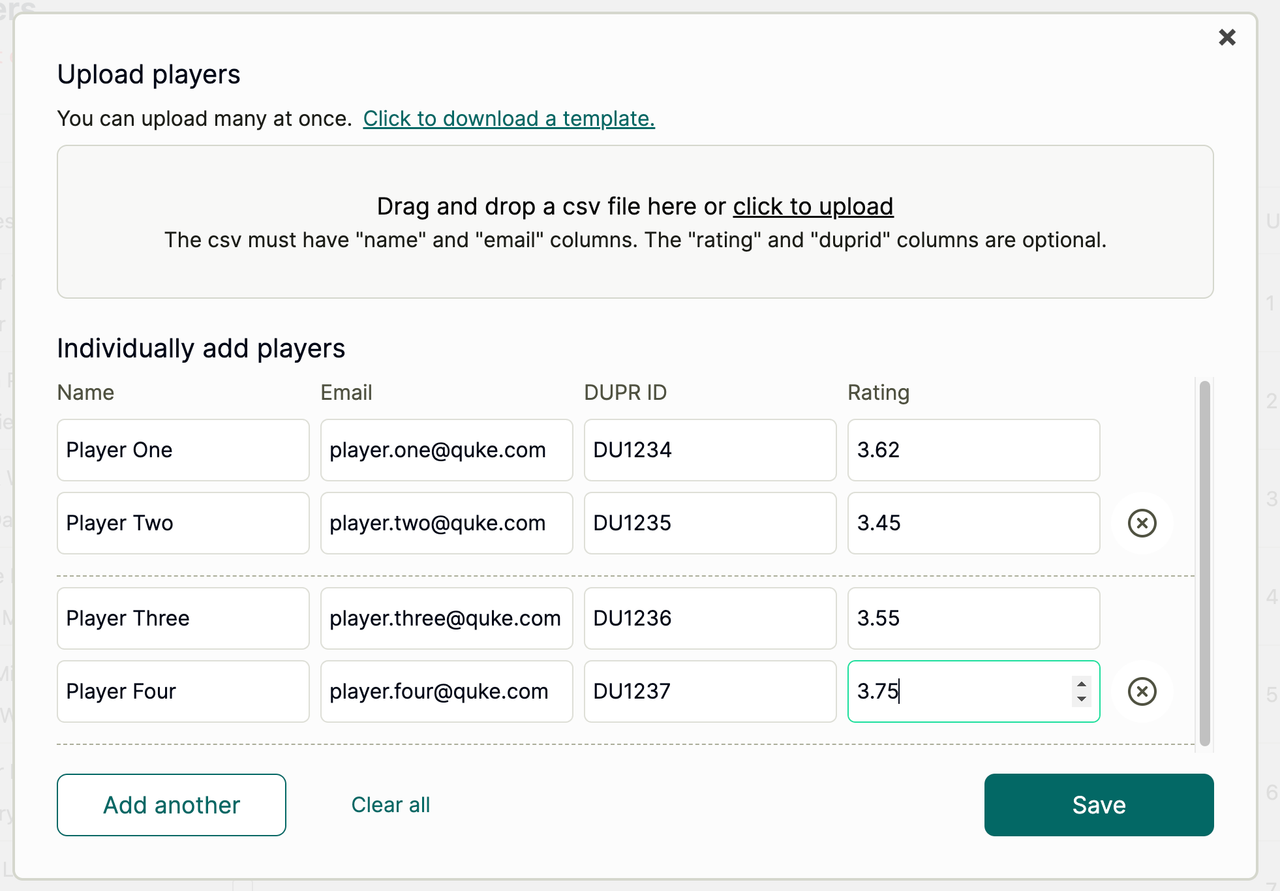This screenshot has height=891, width=1280.
Task: Edit the Player One name field
Action: click(x=183, y=450)
